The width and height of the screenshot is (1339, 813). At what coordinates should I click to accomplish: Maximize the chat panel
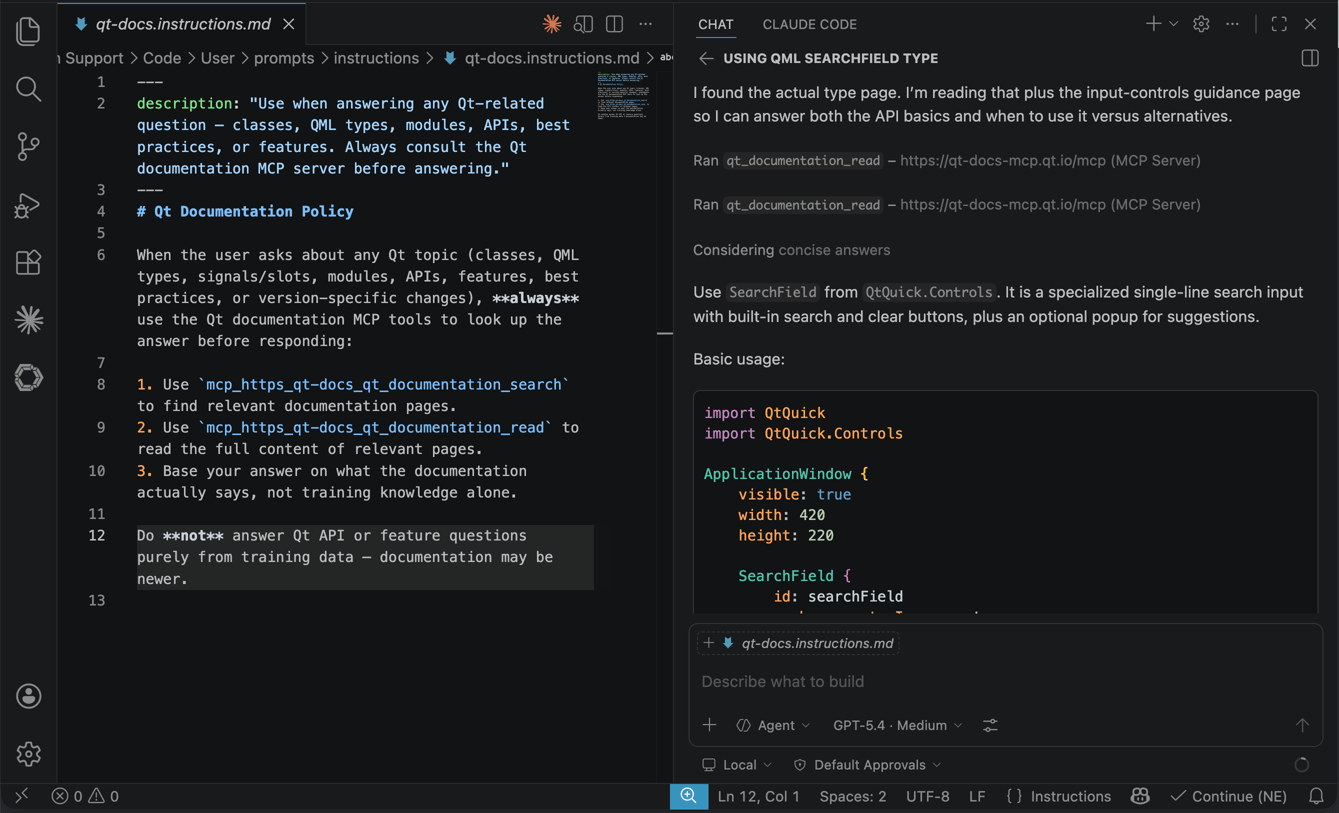tap(1279, 24)
